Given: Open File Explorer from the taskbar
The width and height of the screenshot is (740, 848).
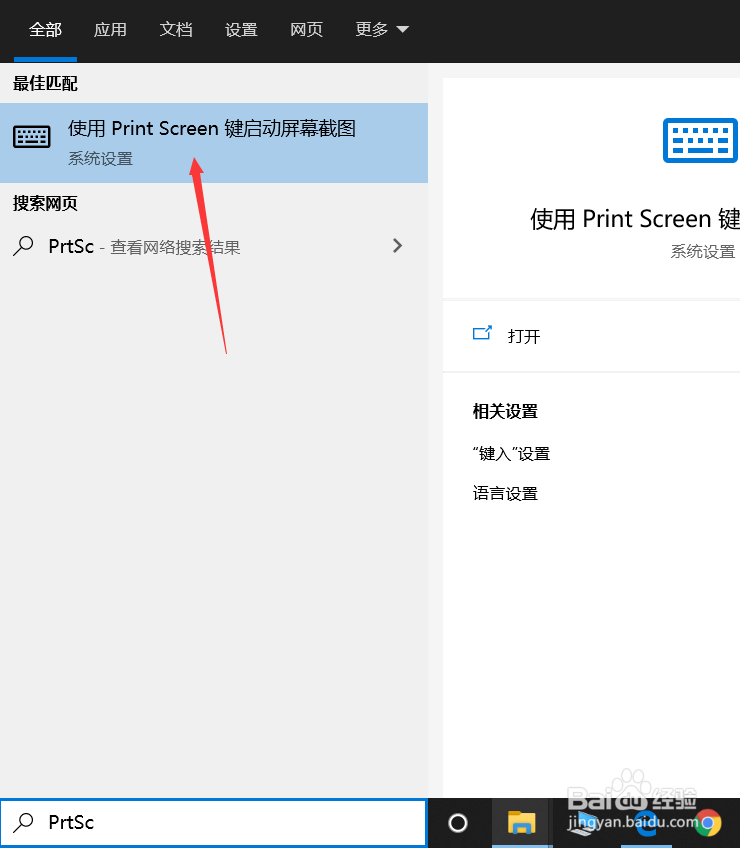Looking at the screenshot, I should (x=521, y=823).
